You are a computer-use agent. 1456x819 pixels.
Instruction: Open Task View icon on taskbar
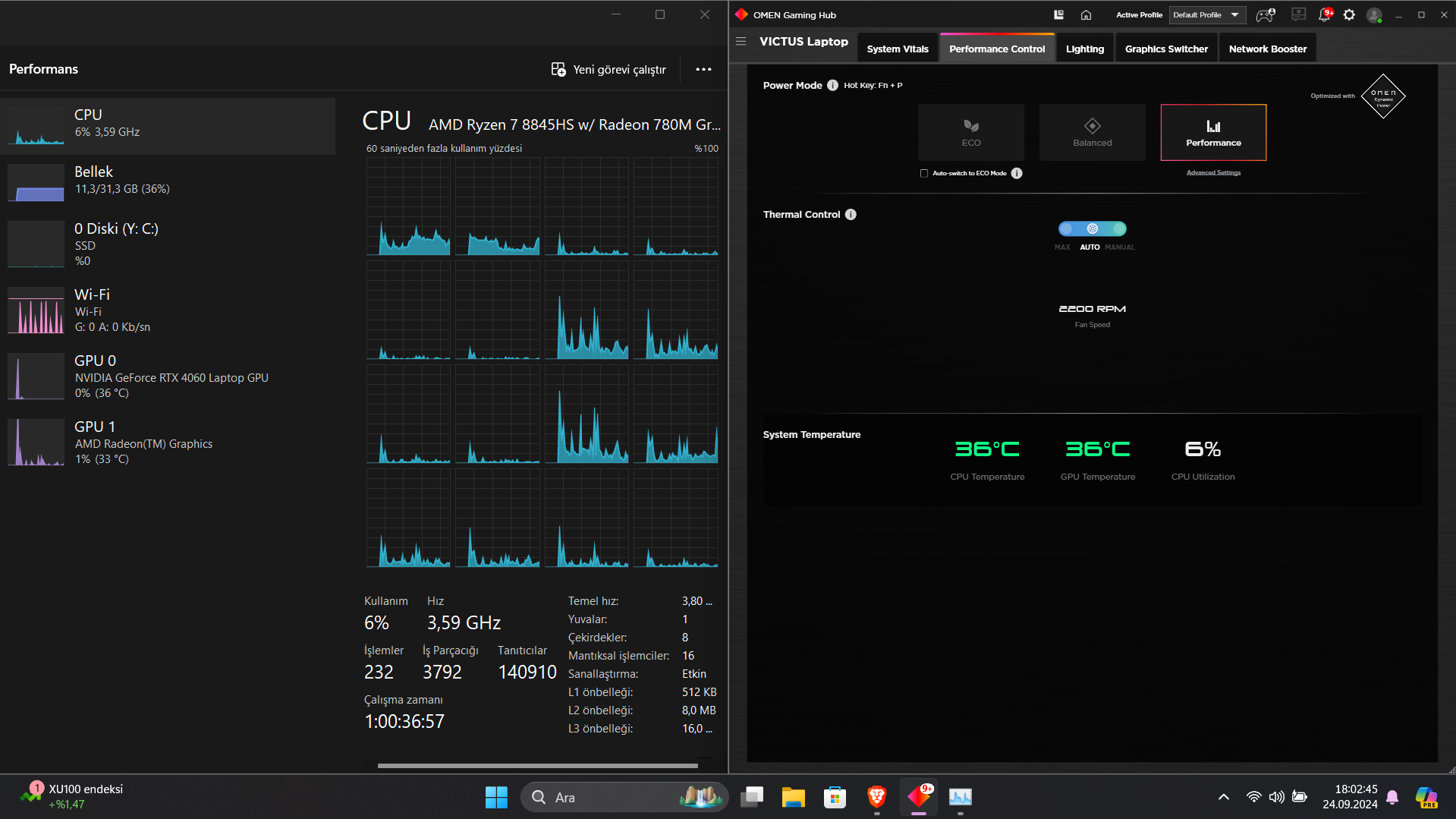[752, 797]
